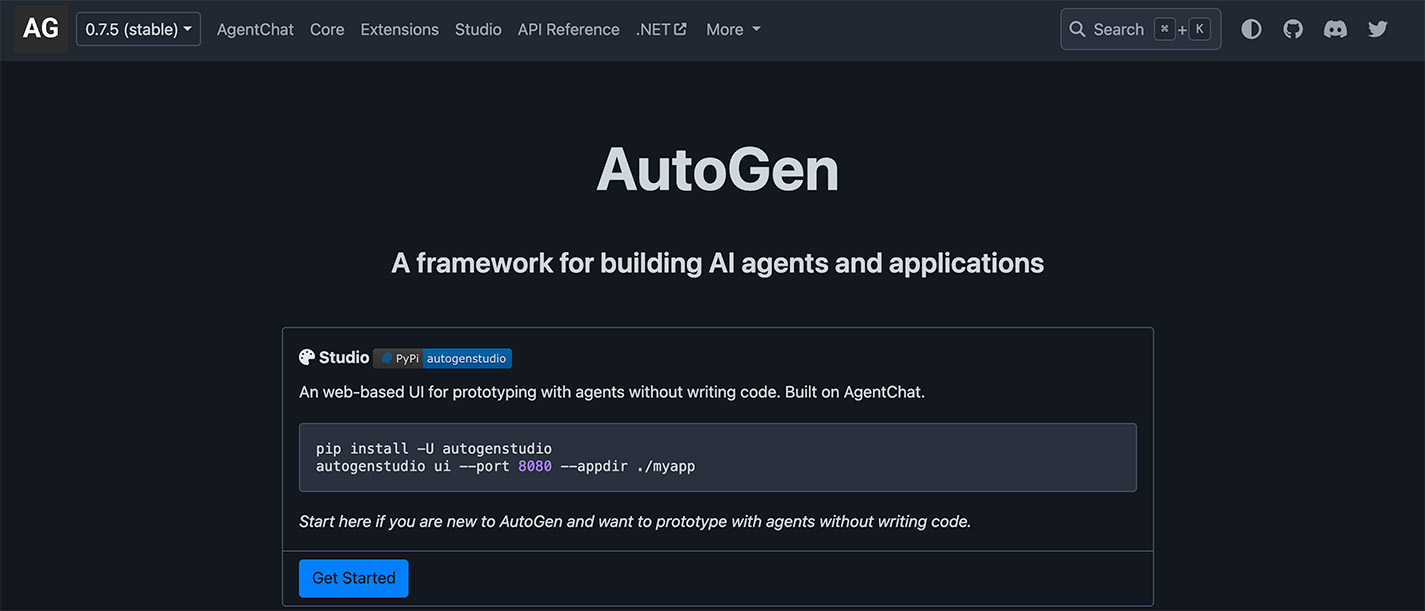
Task: Click the pip install code block
Action: pyautogui.click(x=717, y=457)
